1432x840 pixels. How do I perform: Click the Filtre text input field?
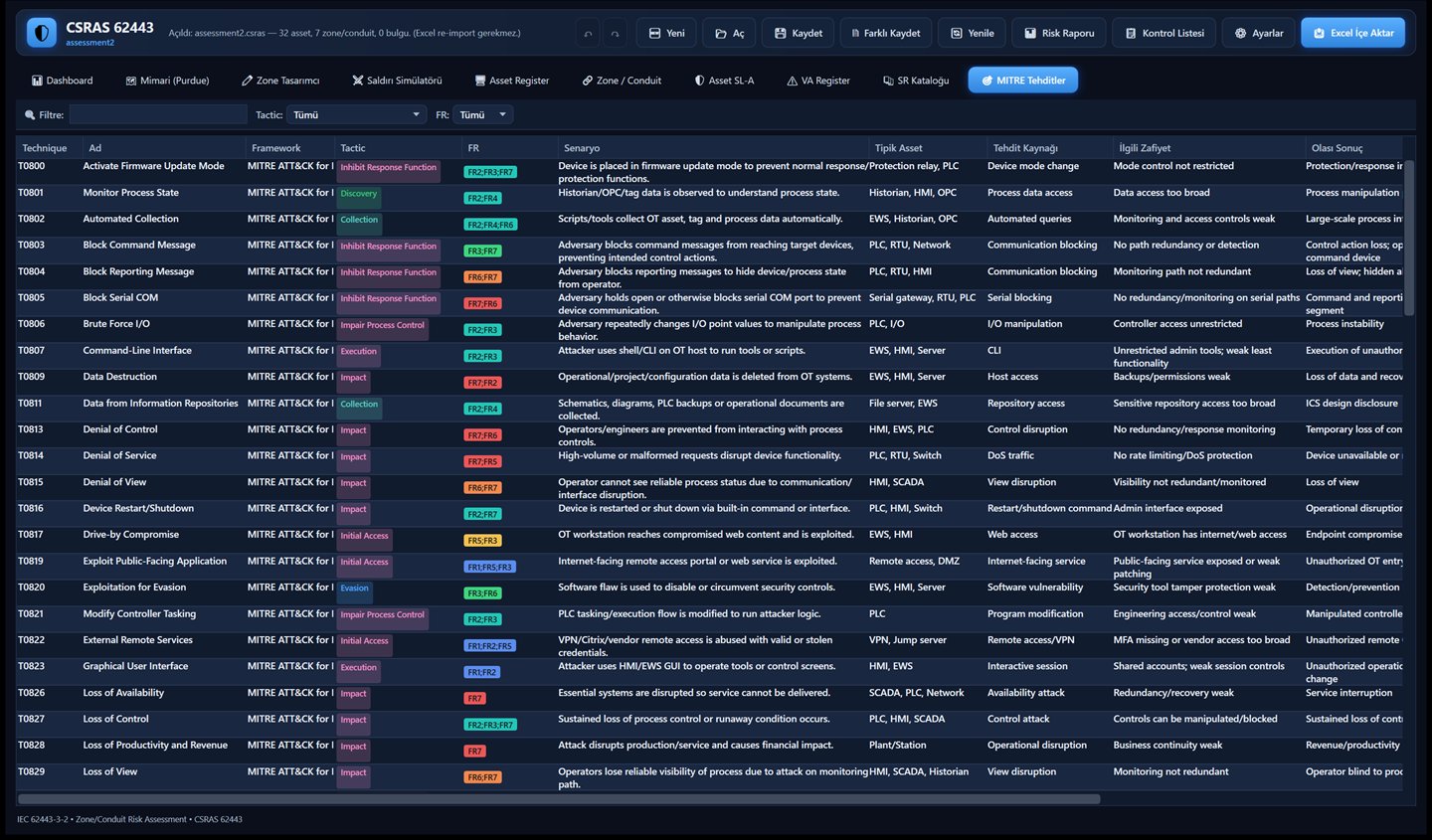(158, 114)
